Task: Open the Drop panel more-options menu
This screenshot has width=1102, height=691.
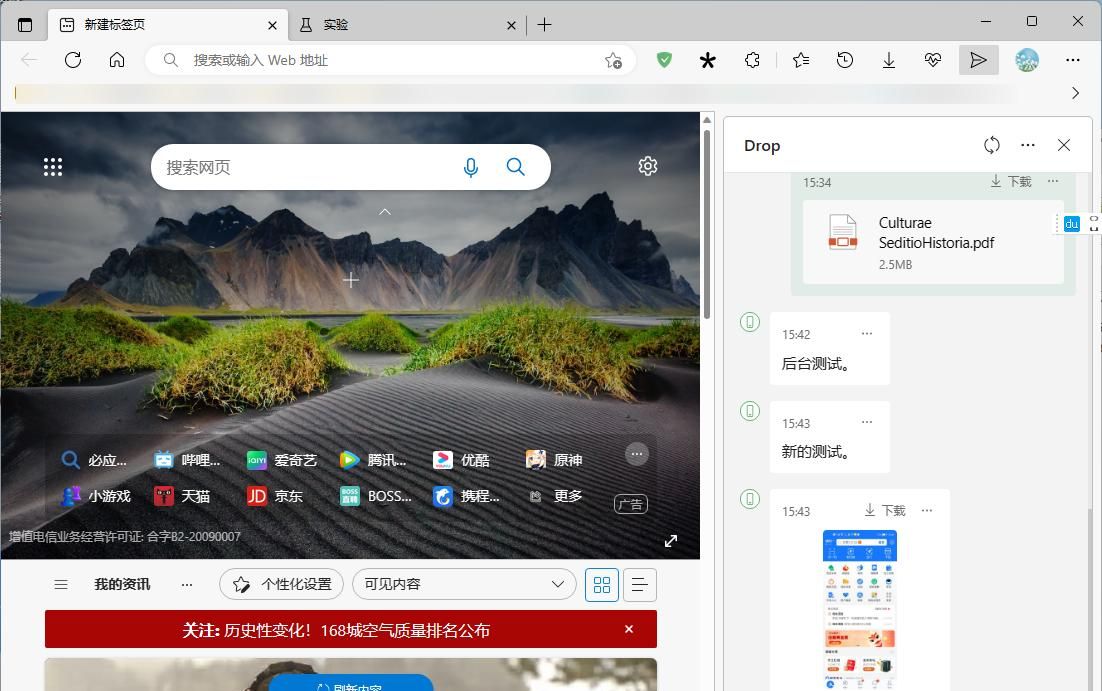Action: coord(1028,145)
